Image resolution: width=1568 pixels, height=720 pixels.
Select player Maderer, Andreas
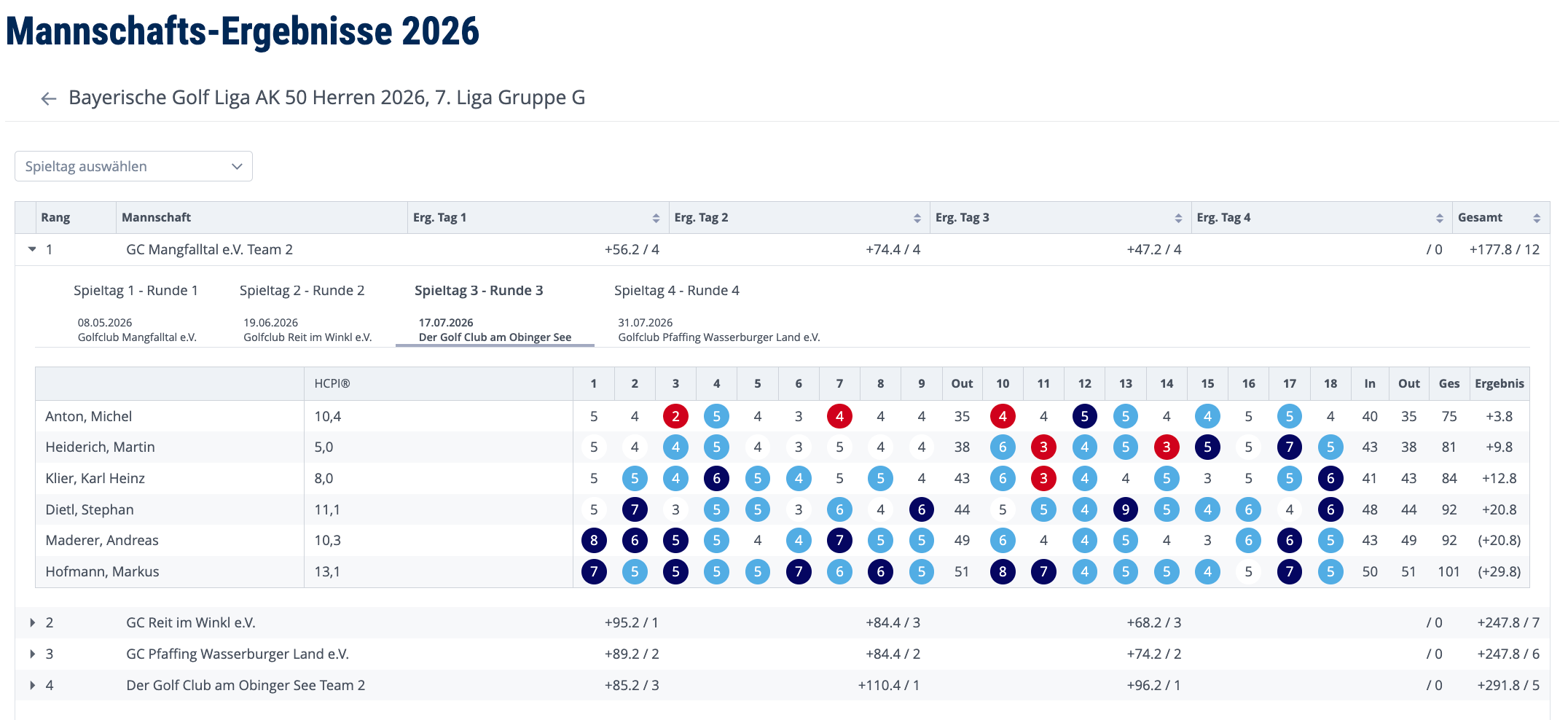(102, 540)
